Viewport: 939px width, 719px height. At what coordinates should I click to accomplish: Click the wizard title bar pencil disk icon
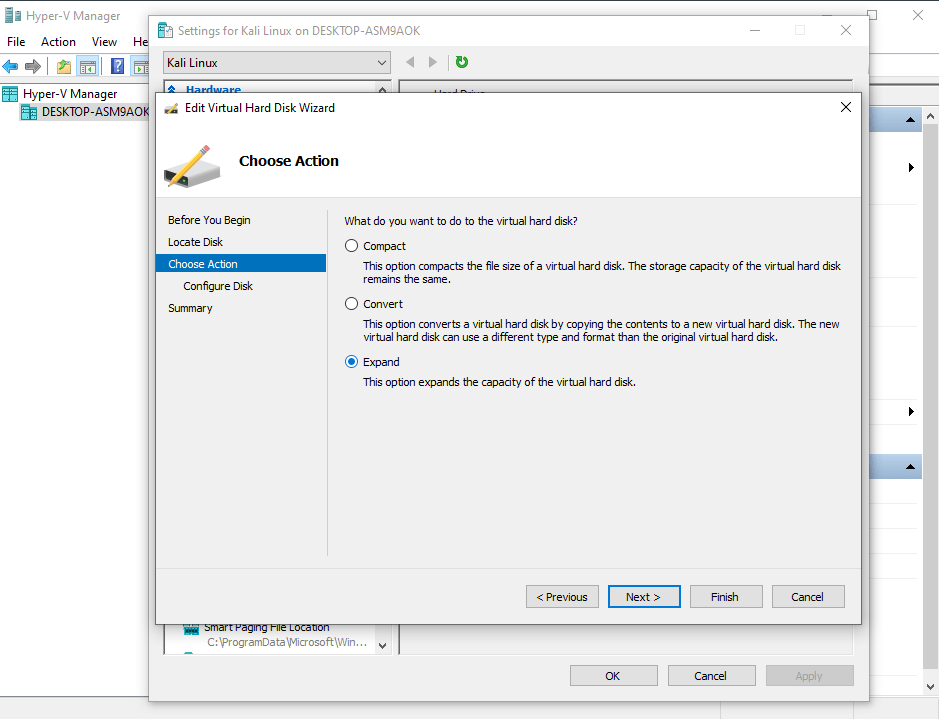click(171, 108)
